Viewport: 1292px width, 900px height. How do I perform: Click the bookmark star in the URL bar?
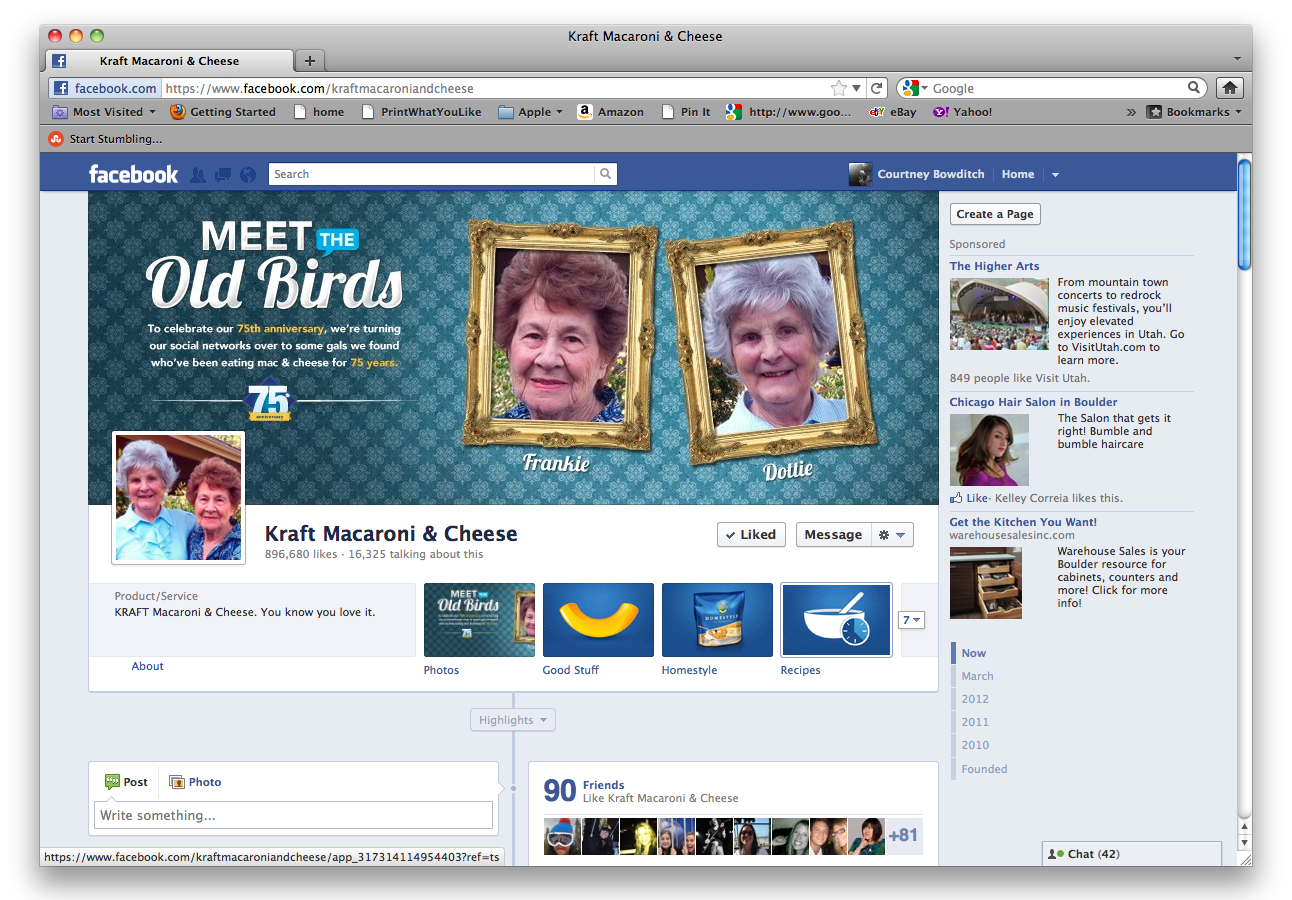[x=839, y=88]
